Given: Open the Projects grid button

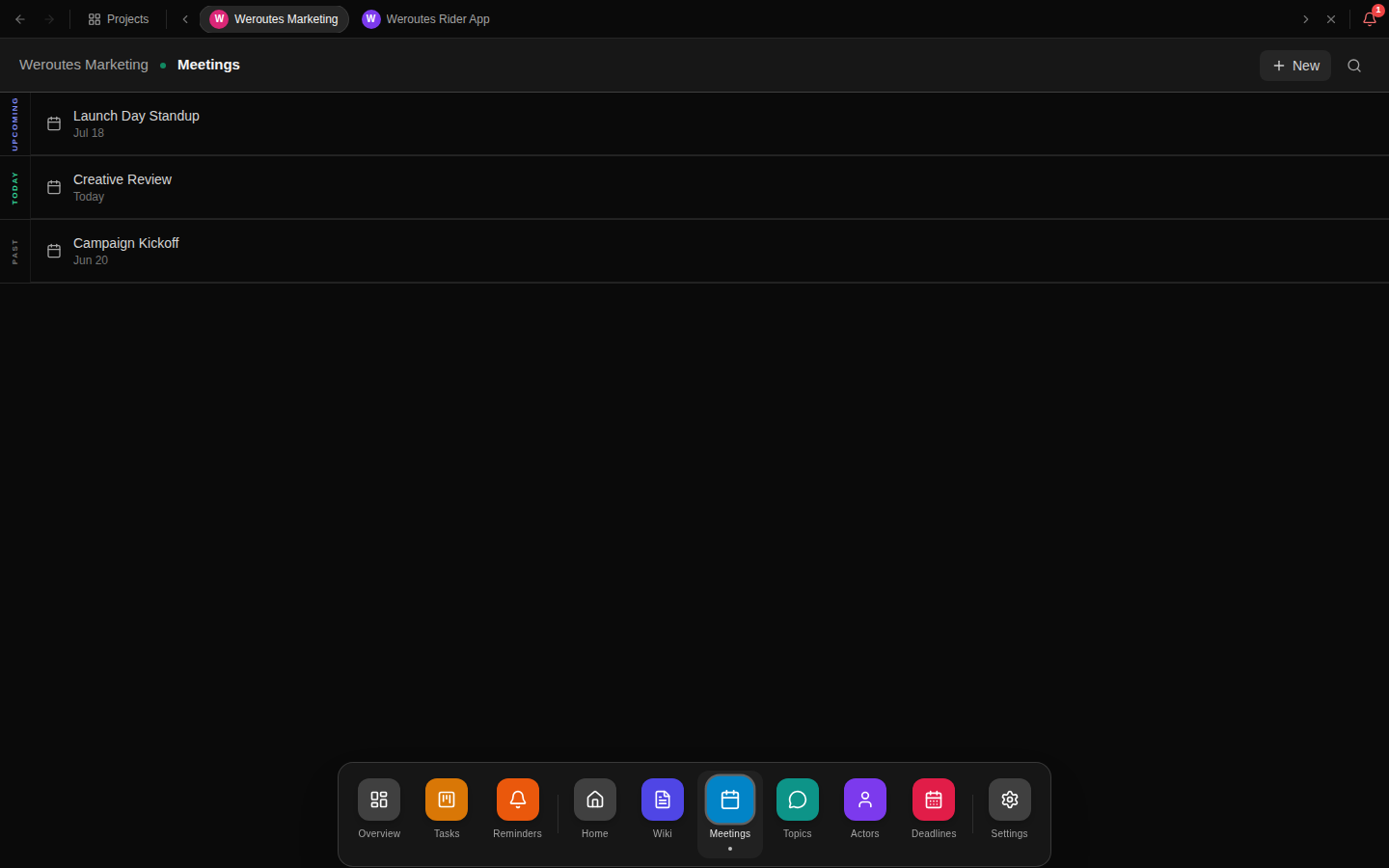Looking at the screenshot, I should (119, 19).
